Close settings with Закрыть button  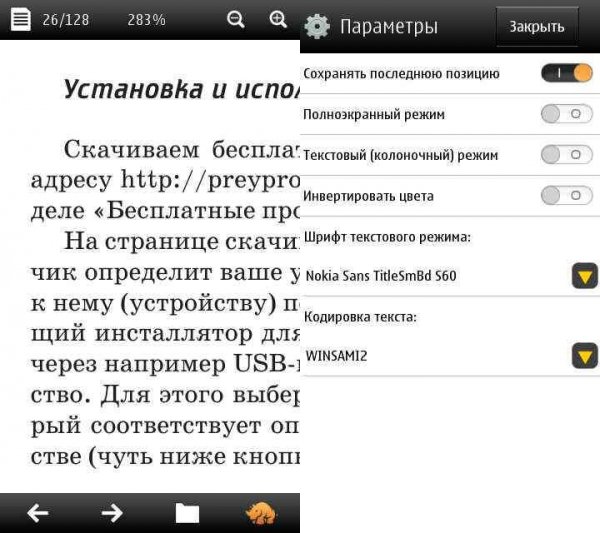536,27
